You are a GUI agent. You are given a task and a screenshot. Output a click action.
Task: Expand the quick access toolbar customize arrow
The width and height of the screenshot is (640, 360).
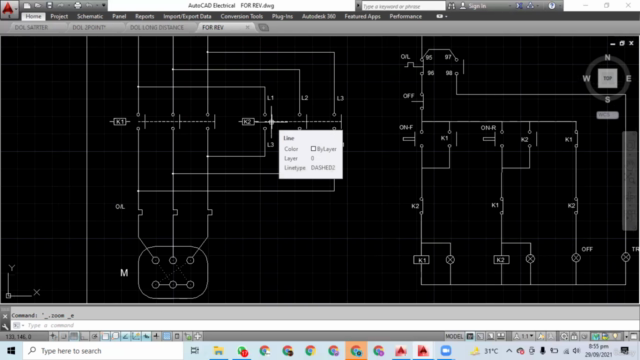pos(104,6)
